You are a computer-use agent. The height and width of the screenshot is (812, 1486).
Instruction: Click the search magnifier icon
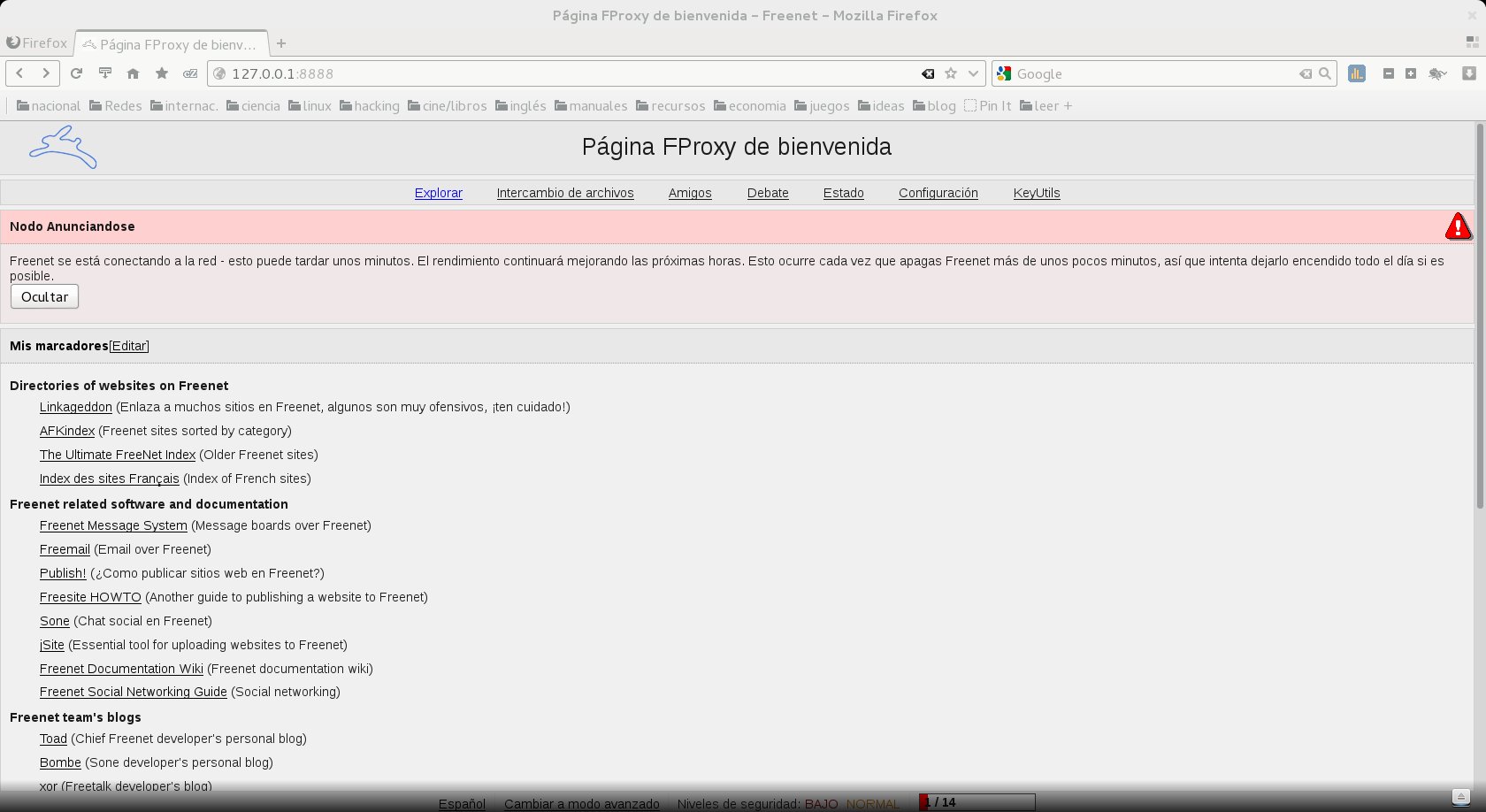click(x=1324, y=73)
